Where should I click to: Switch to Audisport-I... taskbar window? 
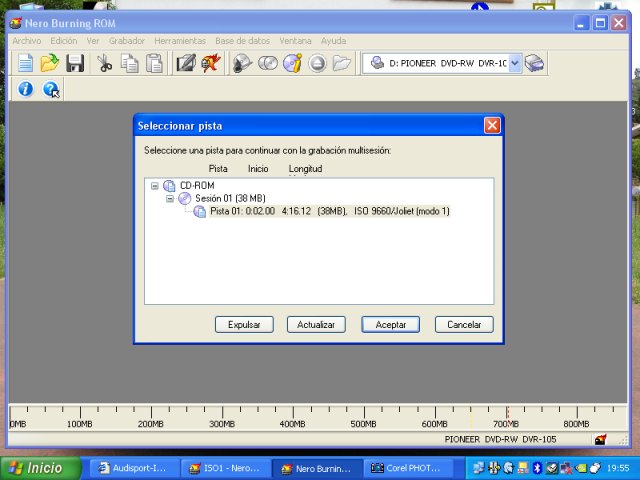click(134, 468)
